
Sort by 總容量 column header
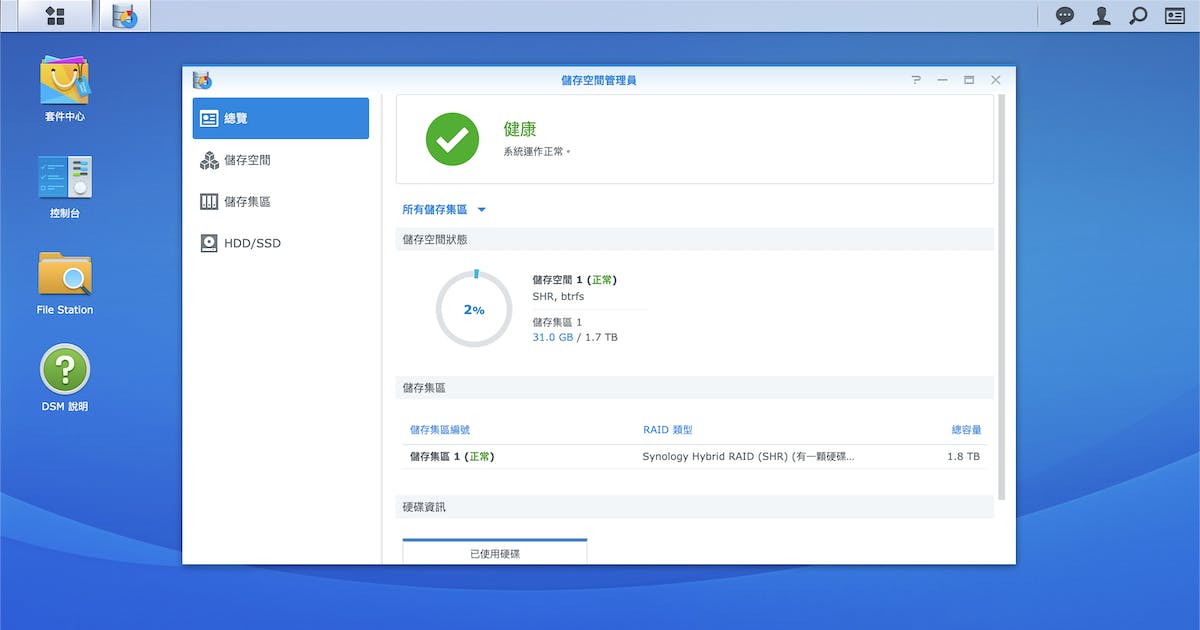pos(966,430)
